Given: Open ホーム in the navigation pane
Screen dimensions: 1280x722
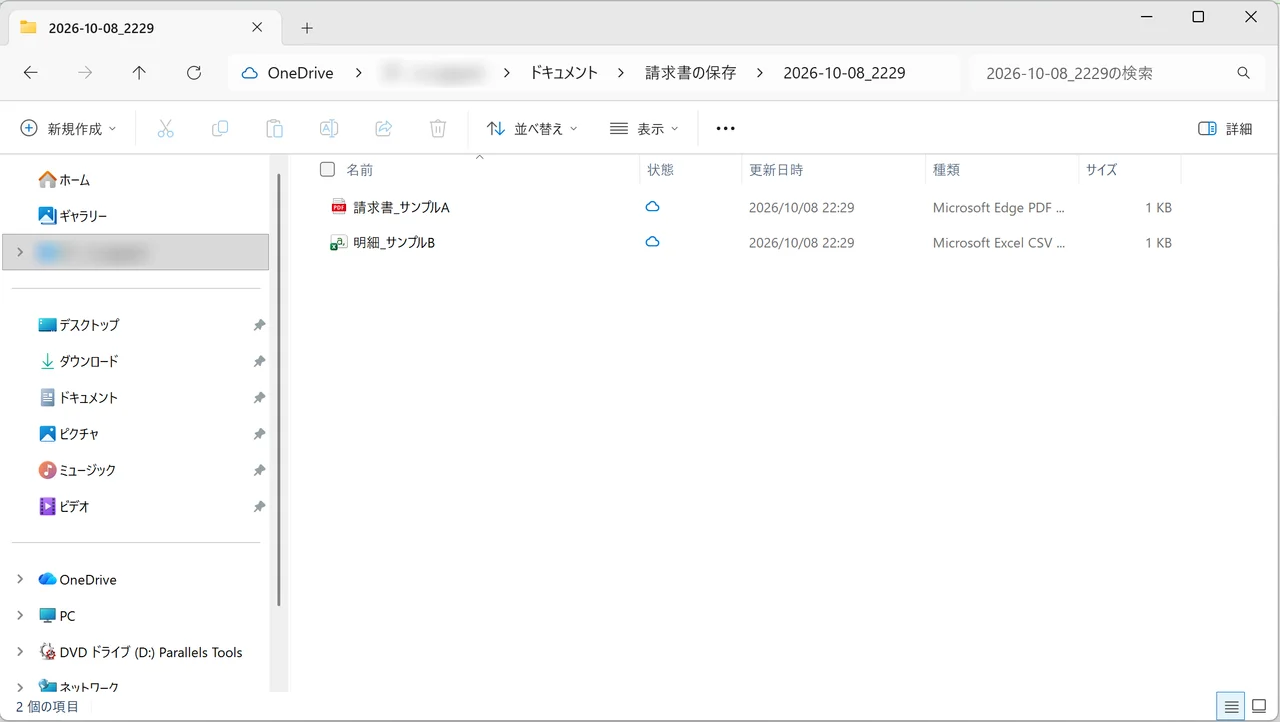Looking at the screenshot, I should click(64, 180).
